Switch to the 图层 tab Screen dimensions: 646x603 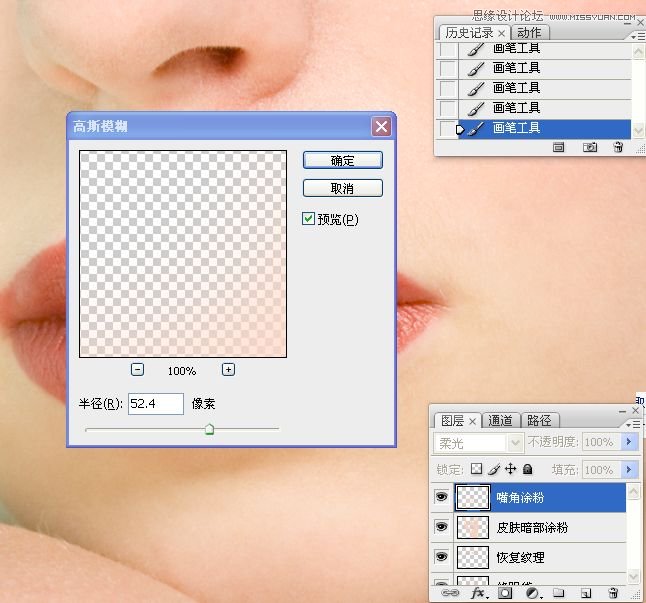pyautogui.click(x=452, y=421)
